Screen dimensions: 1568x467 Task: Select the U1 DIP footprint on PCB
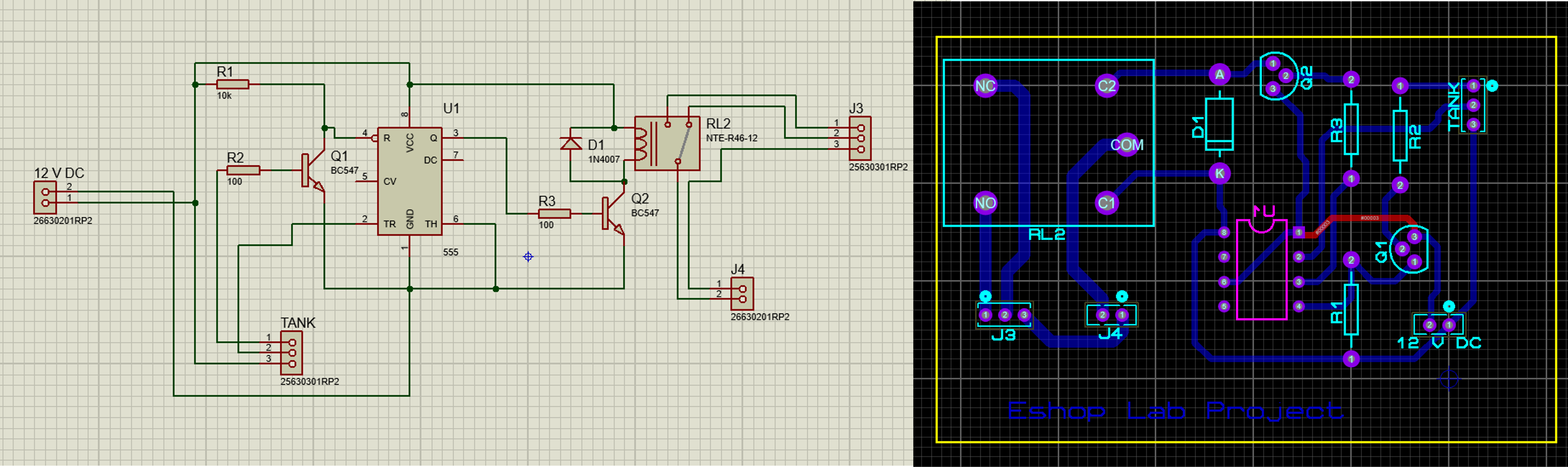coord(1261,269)
